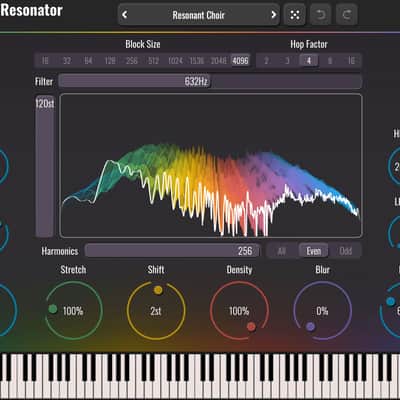Set Hop Factor to 8

point(330,61)
